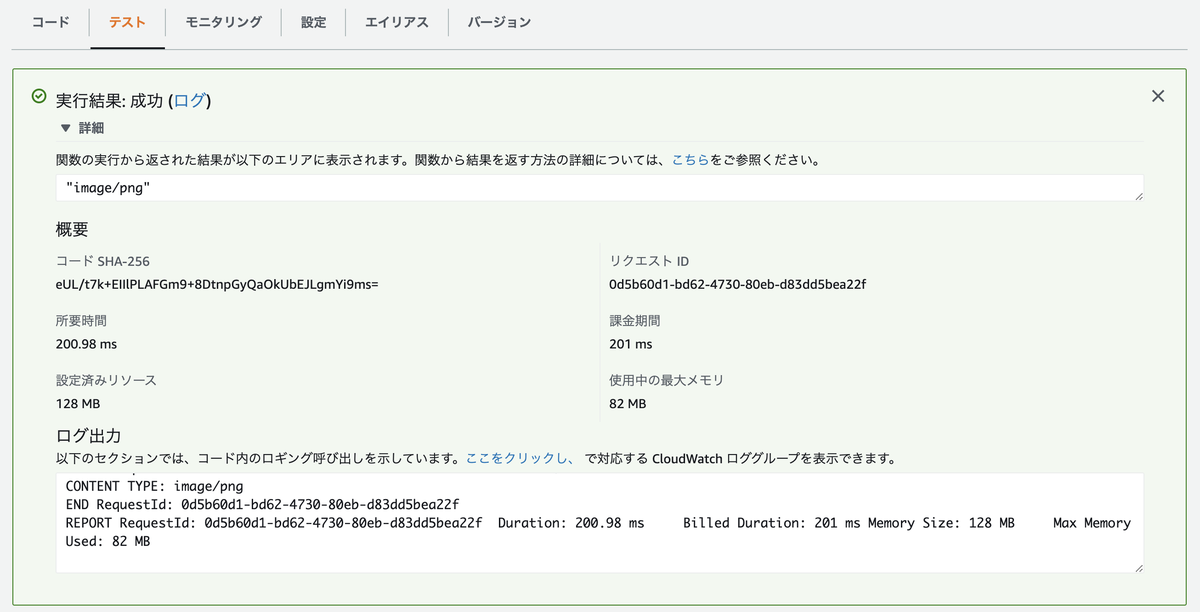Grab the log output resize handle
Screen dimensions: 1200x612
[x=1139, y=568]
